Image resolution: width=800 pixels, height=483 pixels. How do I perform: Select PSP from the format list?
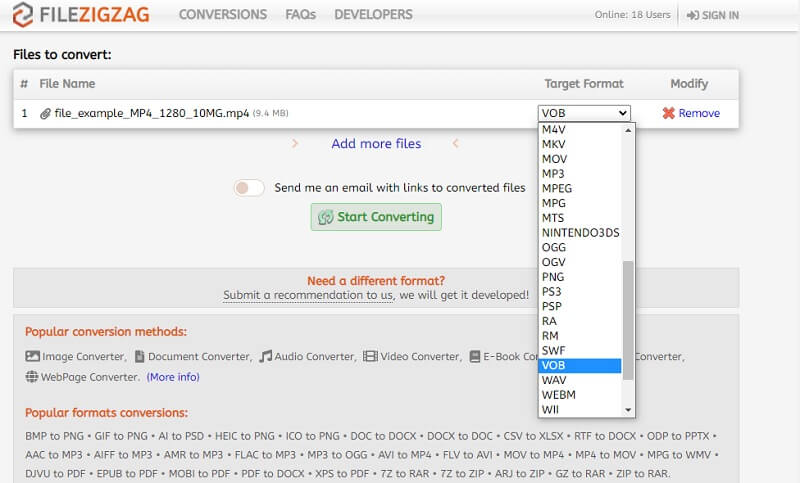point(580,307)
